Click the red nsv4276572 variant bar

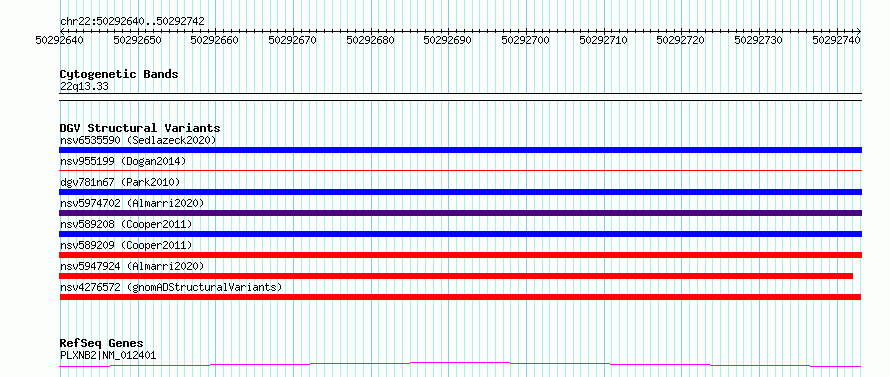(x=460, y=297)
